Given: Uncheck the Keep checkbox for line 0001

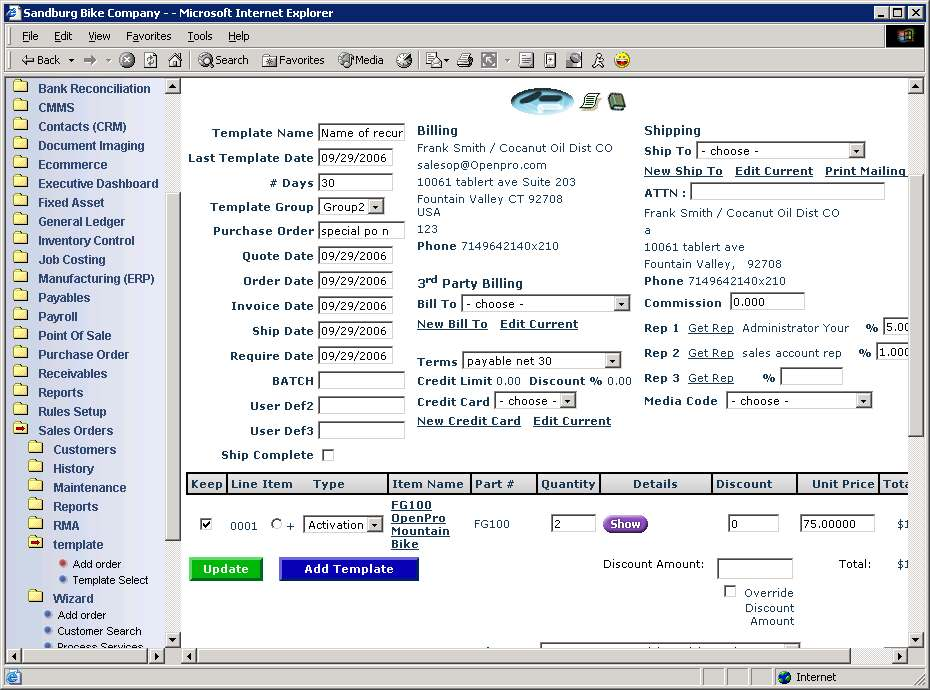Looking at the screenshot, I should (206, 524).
